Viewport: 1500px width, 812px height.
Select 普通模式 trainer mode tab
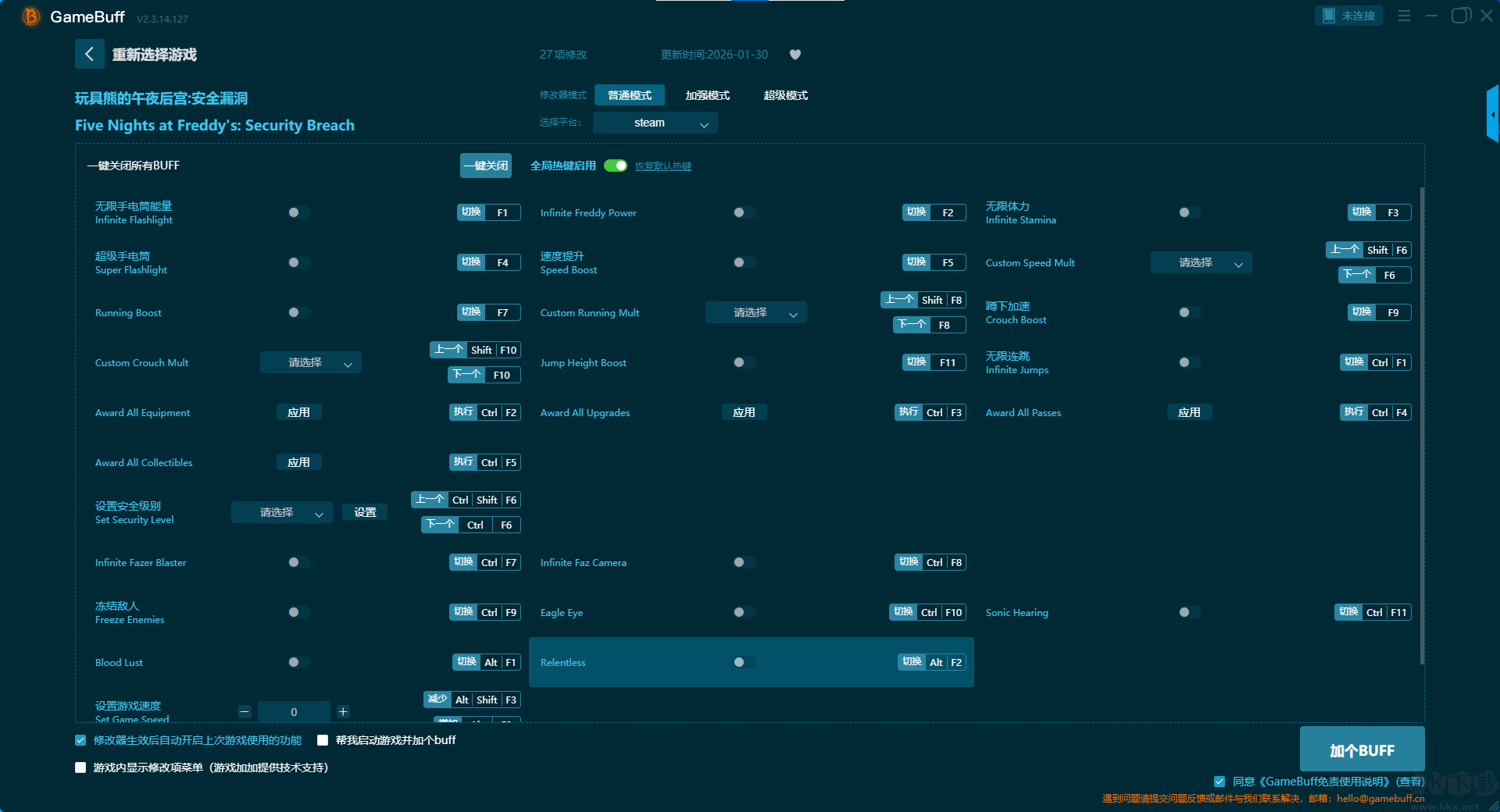pyautogui.click(x=630, y=95)
